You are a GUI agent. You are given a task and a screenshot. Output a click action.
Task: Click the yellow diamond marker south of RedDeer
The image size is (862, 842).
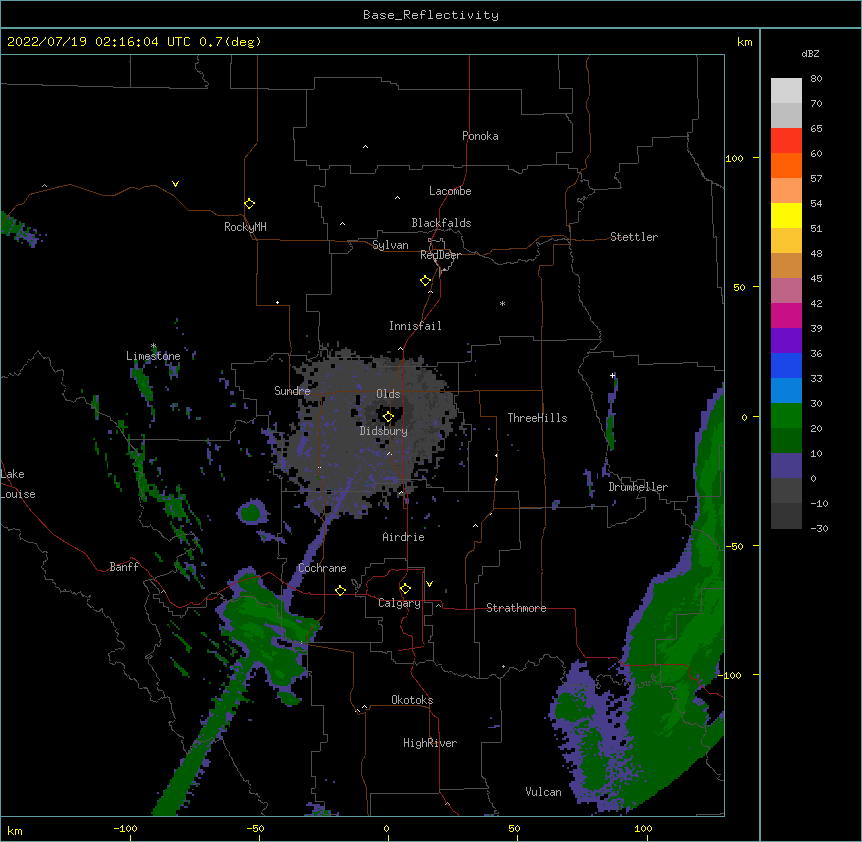pyautogui.click(x=425, y=281)
